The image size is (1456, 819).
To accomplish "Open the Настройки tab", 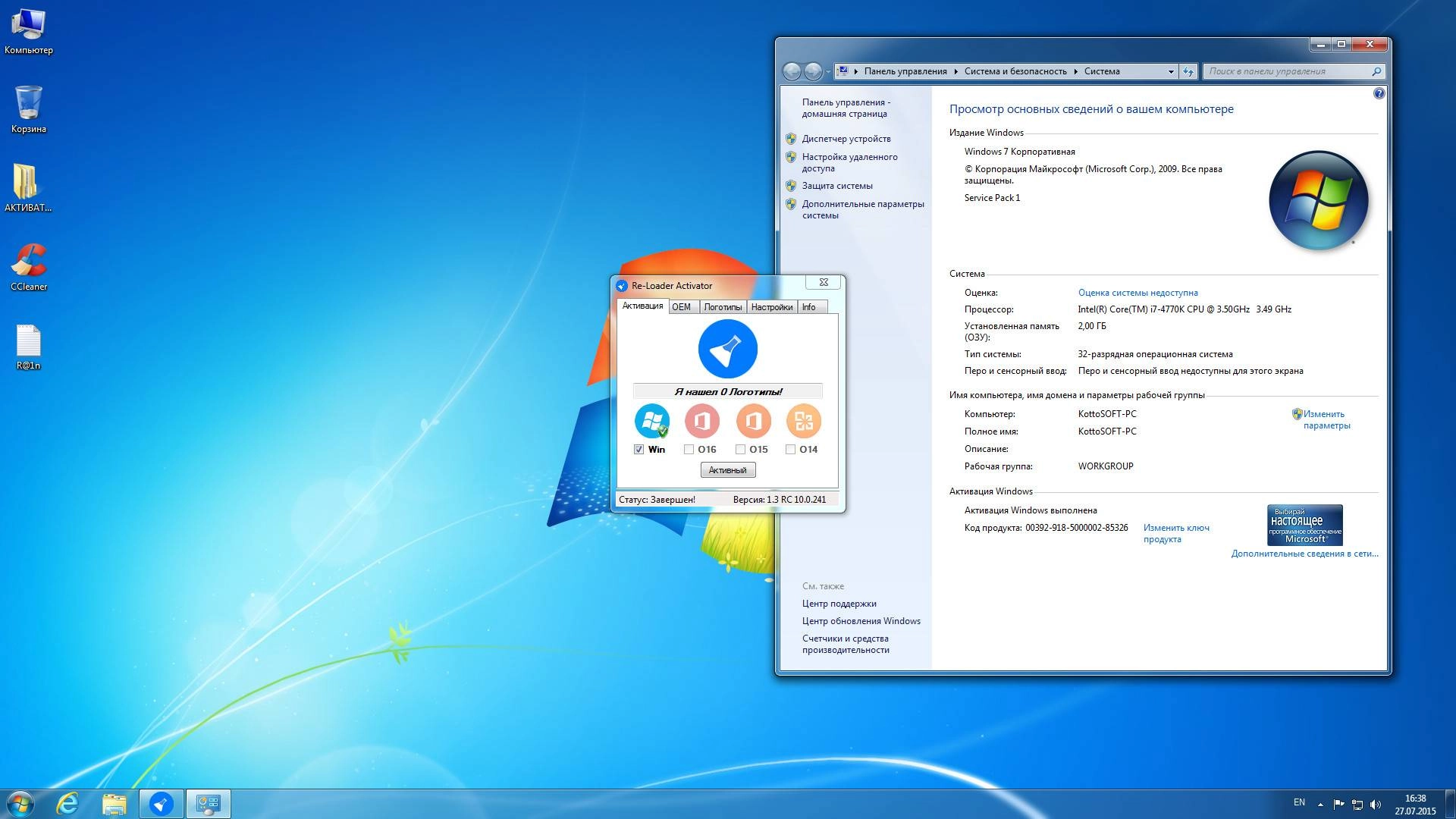I will click(x=772, y=307).
